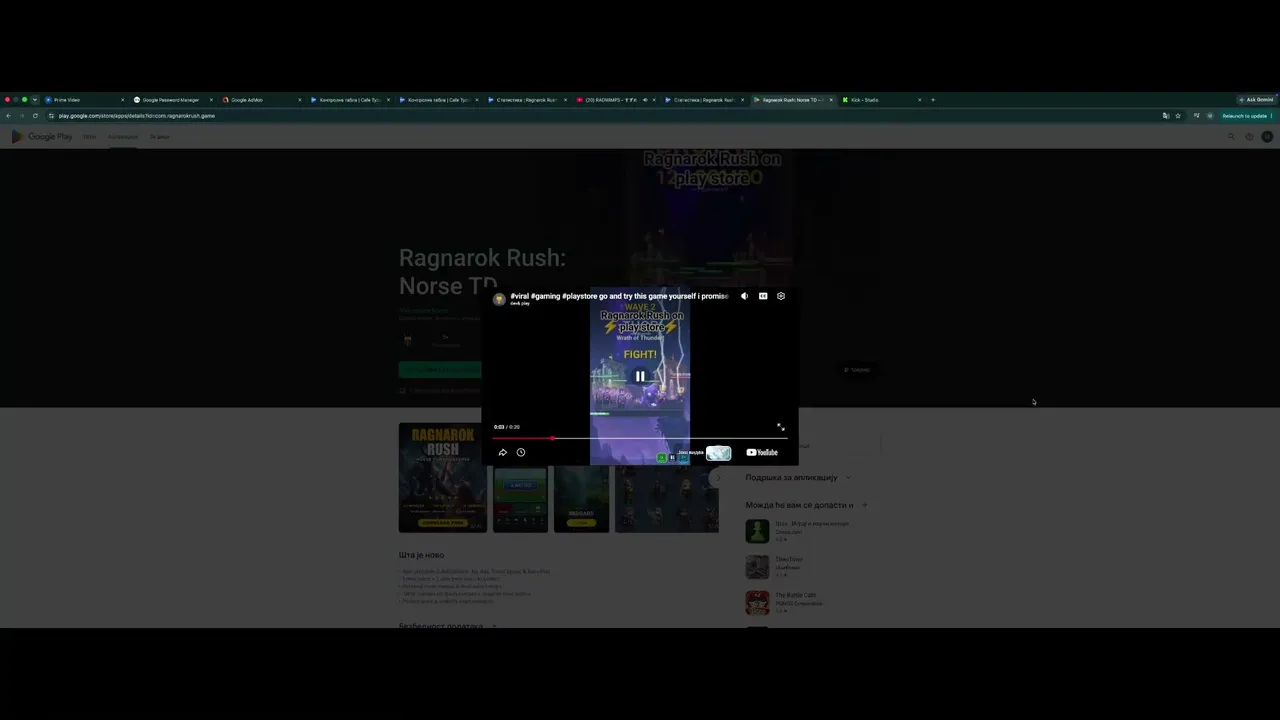Open the TheoTown app icon in suggestions

pyautogui.click(x=757, y=567)
